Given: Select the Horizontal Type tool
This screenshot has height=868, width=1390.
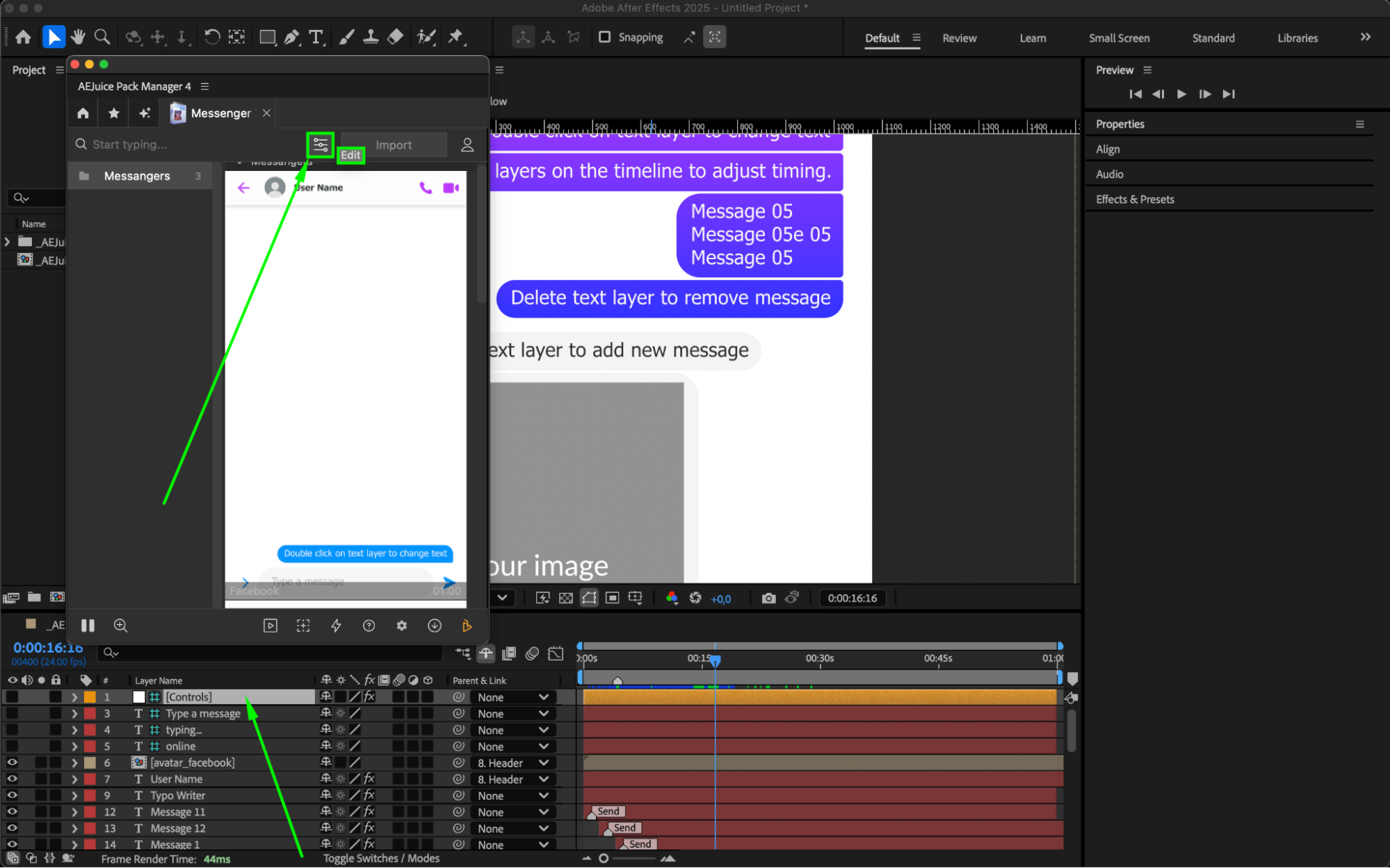Looking at the screenshot, I should (x=316, y=38).
